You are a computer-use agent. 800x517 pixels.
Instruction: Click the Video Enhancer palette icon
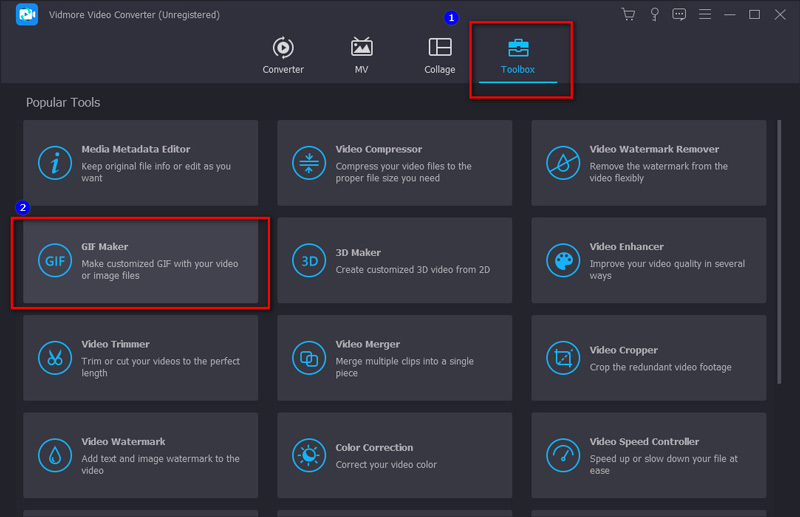(563, 261)
